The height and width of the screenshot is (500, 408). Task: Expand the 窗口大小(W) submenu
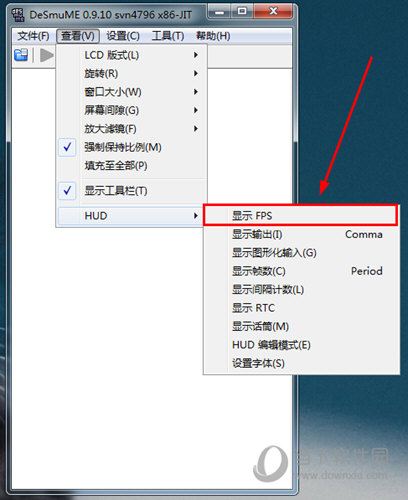[x=131, y=92]
